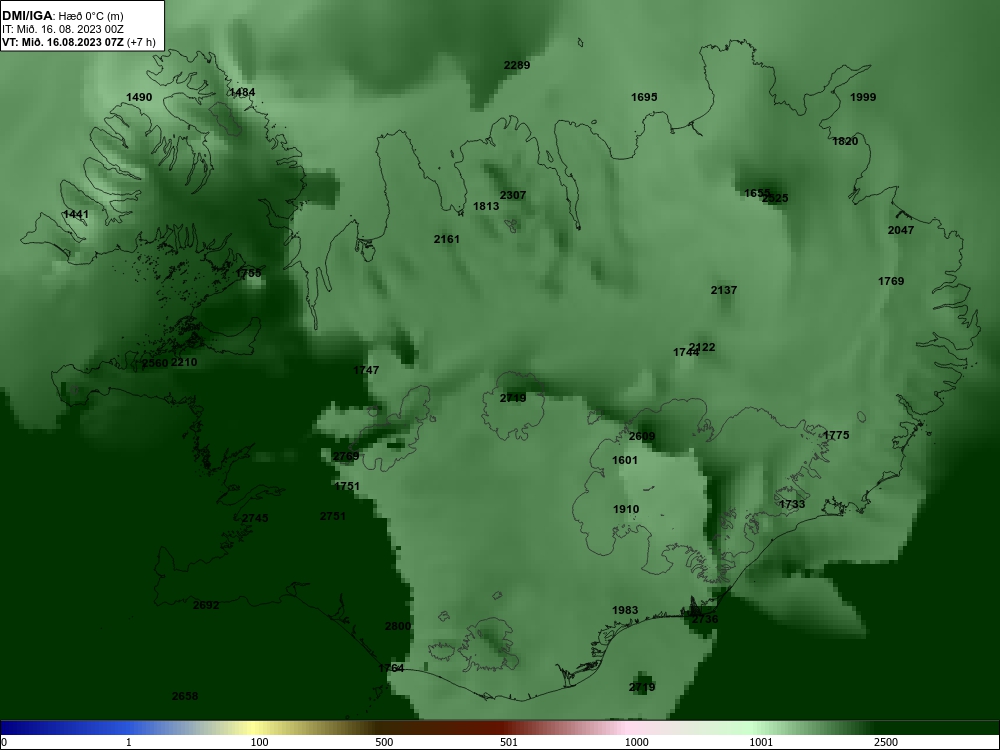Screen dimensions: 1000x750
Task: Click the 2736 coastal value
Action: point(705,619)
